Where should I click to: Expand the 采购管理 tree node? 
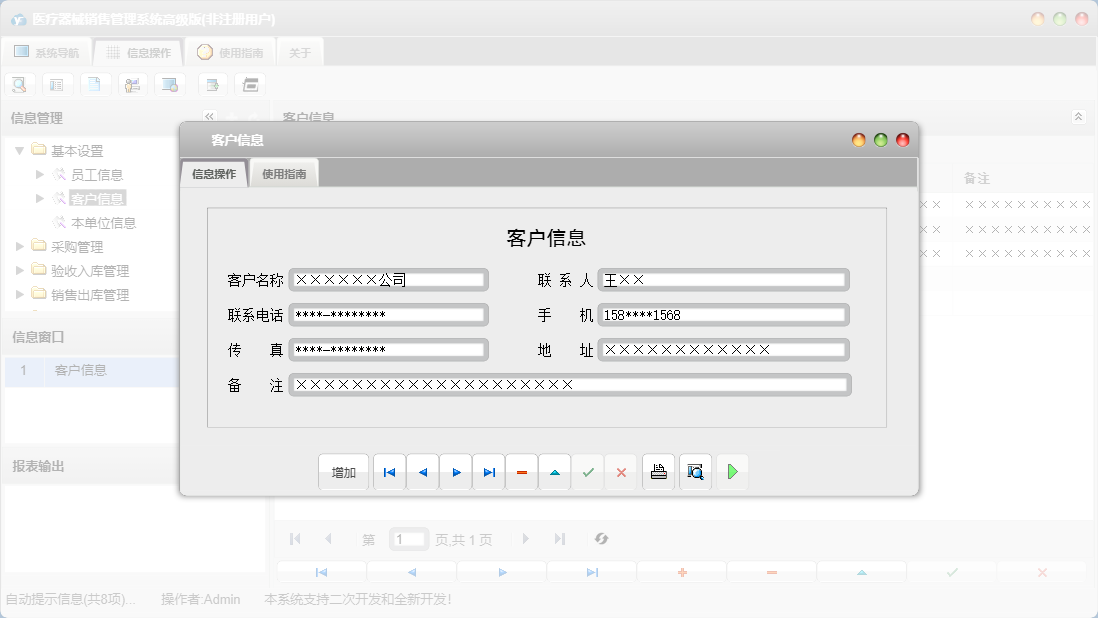coord(21,246)
